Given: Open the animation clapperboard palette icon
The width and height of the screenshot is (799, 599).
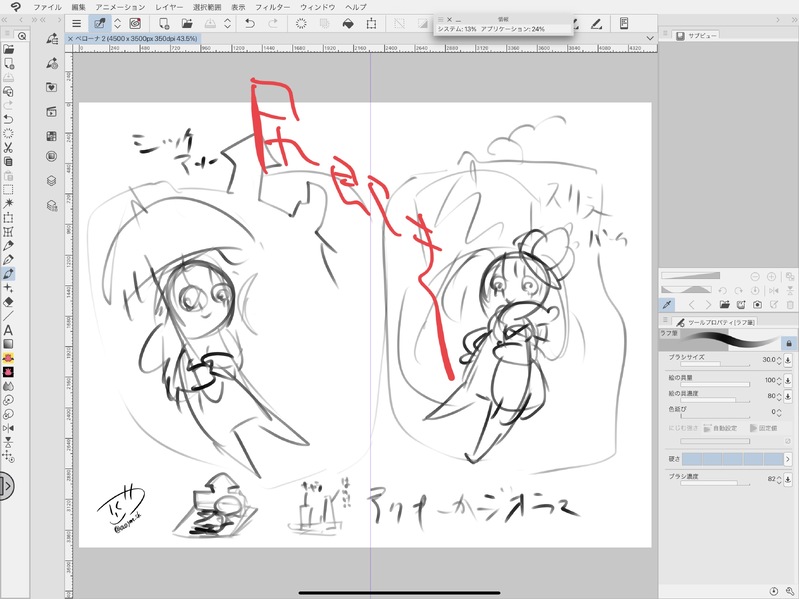Looking at the screenshot, I should click(x=51, y=112).
